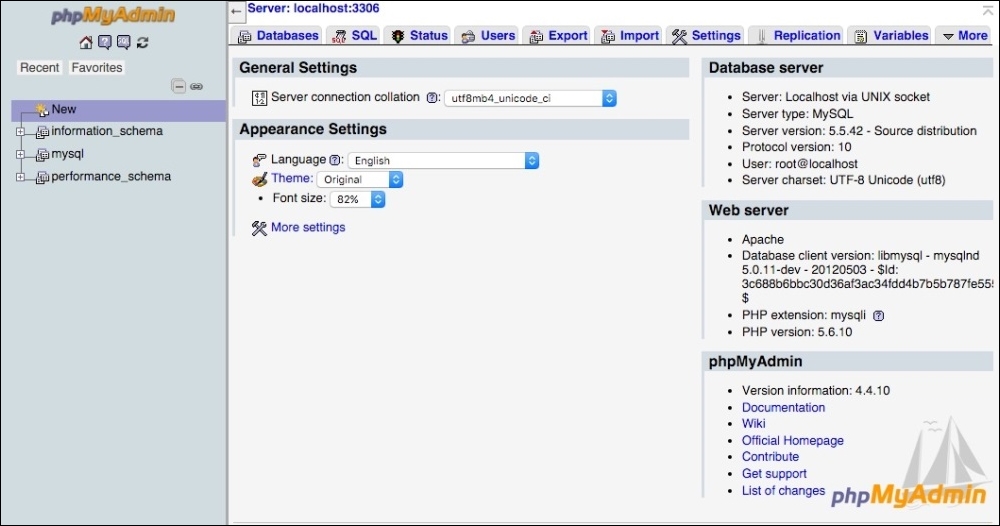The image size is (1000, 526).
Task: Click the 'Server type: MySQL' text
Action: click(797, 114)
